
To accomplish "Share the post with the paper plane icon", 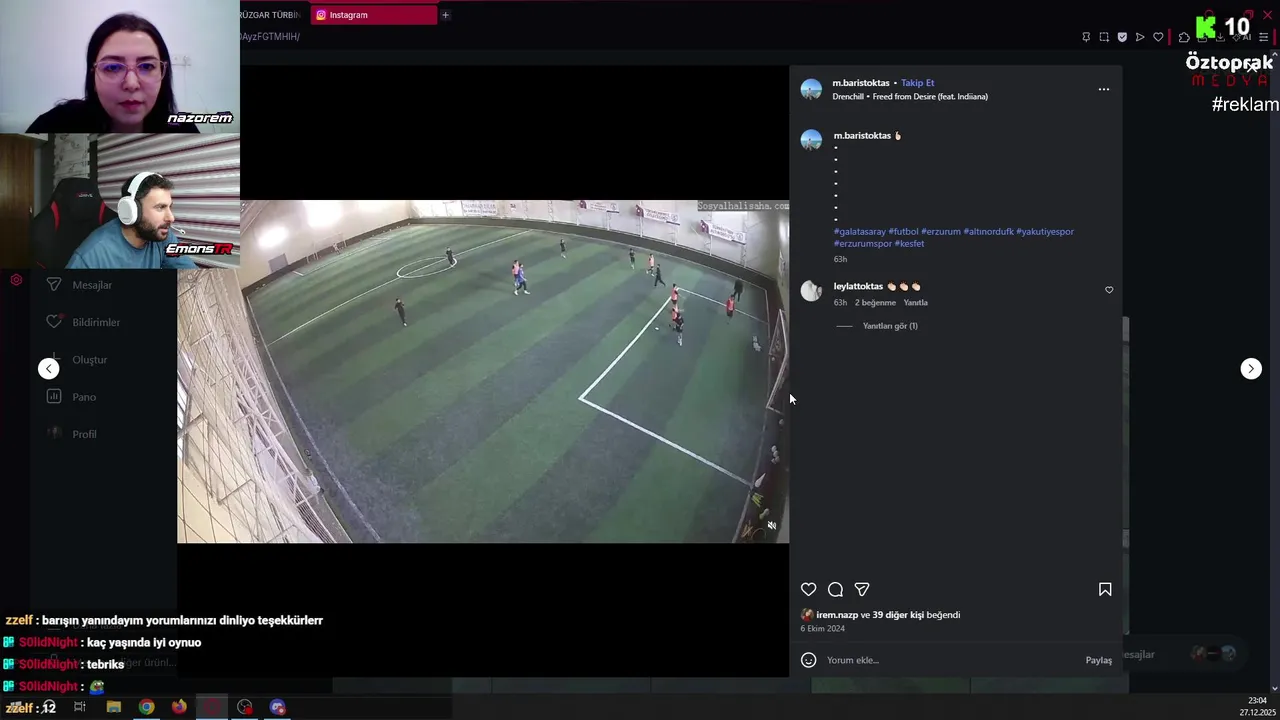I will pyautogui.click(x=862, y=590).
